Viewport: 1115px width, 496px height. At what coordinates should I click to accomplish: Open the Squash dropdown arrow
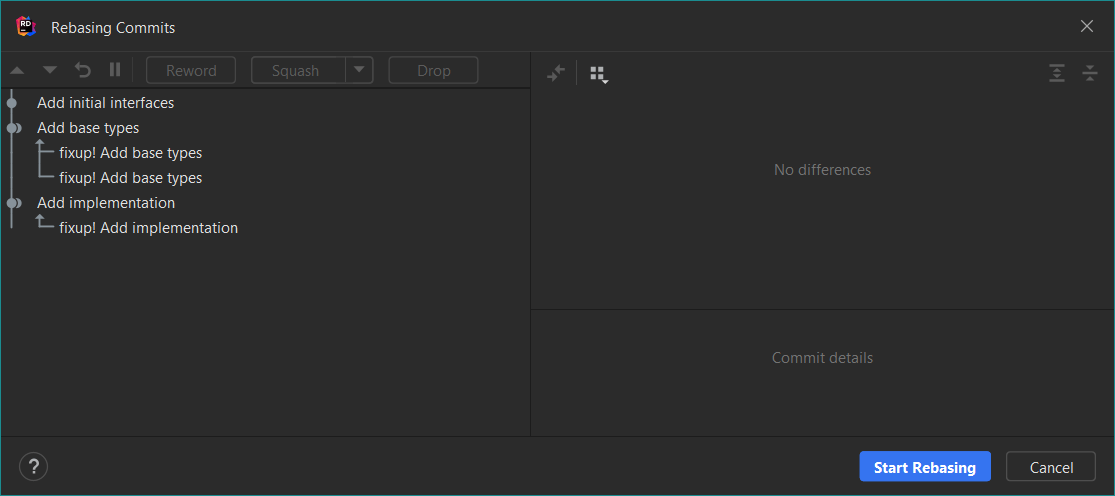359,70
